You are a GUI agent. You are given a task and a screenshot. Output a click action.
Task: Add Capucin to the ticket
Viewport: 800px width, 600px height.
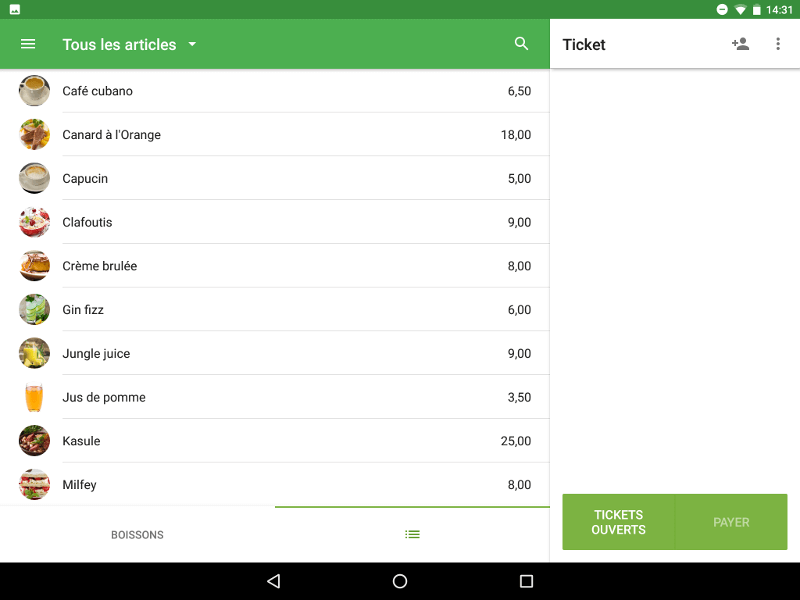[280, 179]
